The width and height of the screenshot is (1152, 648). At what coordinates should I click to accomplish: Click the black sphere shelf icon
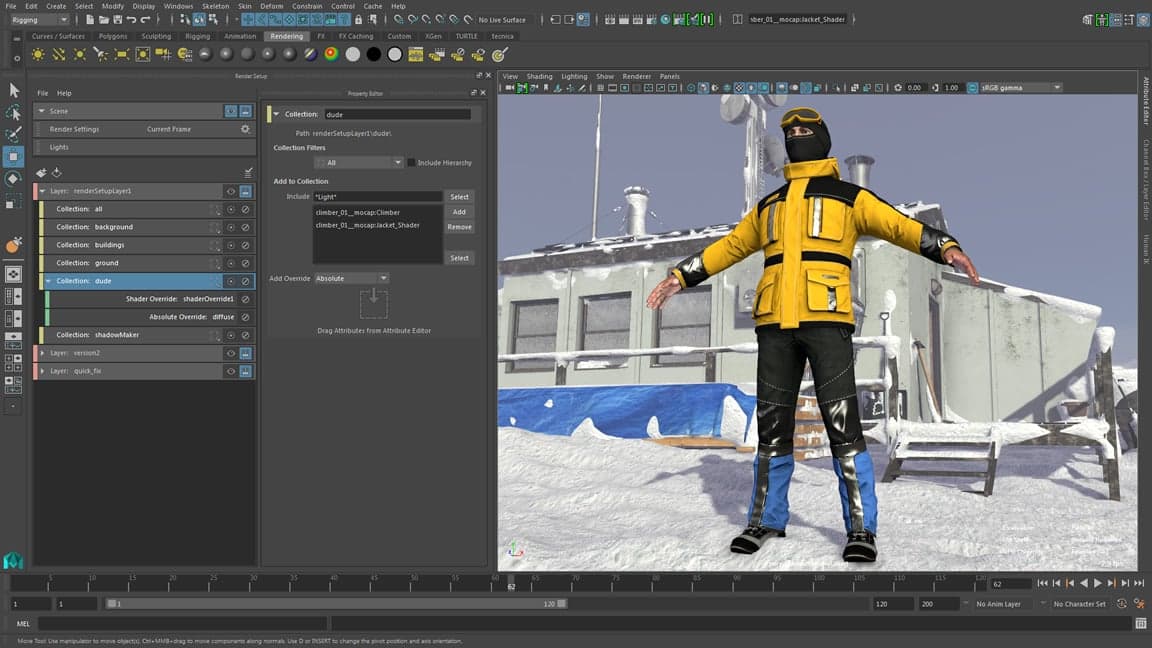point(374,54)
